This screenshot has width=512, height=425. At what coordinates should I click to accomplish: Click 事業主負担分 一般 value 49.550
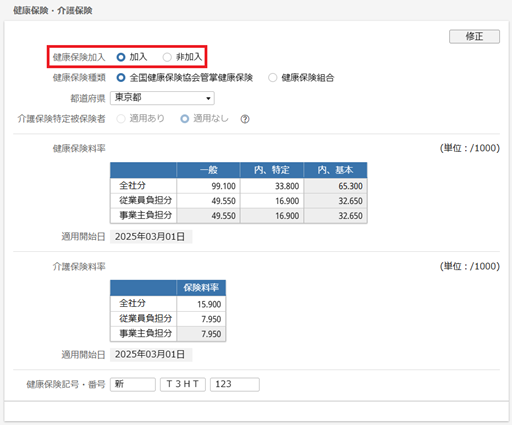[208, 216]
